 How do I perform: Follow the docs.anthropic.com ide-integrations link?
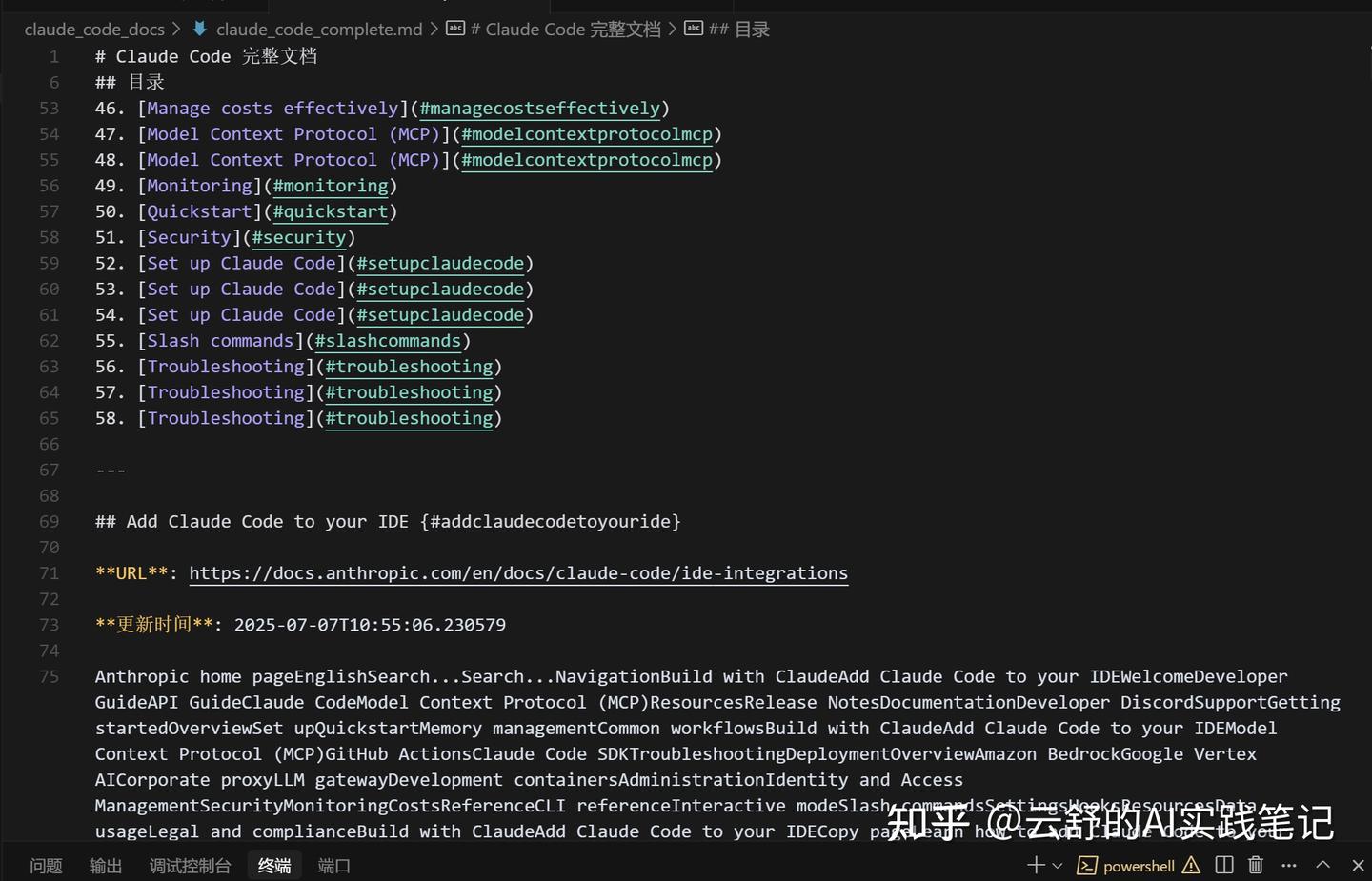(517, 572)
